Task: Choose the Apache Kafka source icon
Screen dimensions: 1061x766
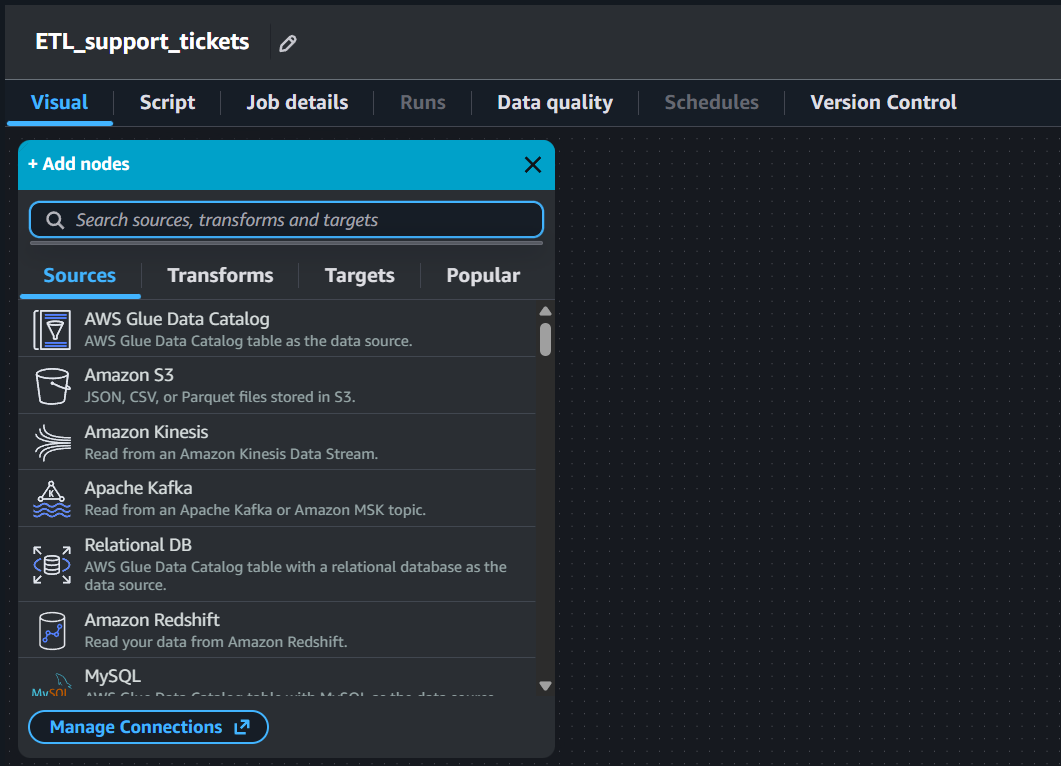Action: 52,498
